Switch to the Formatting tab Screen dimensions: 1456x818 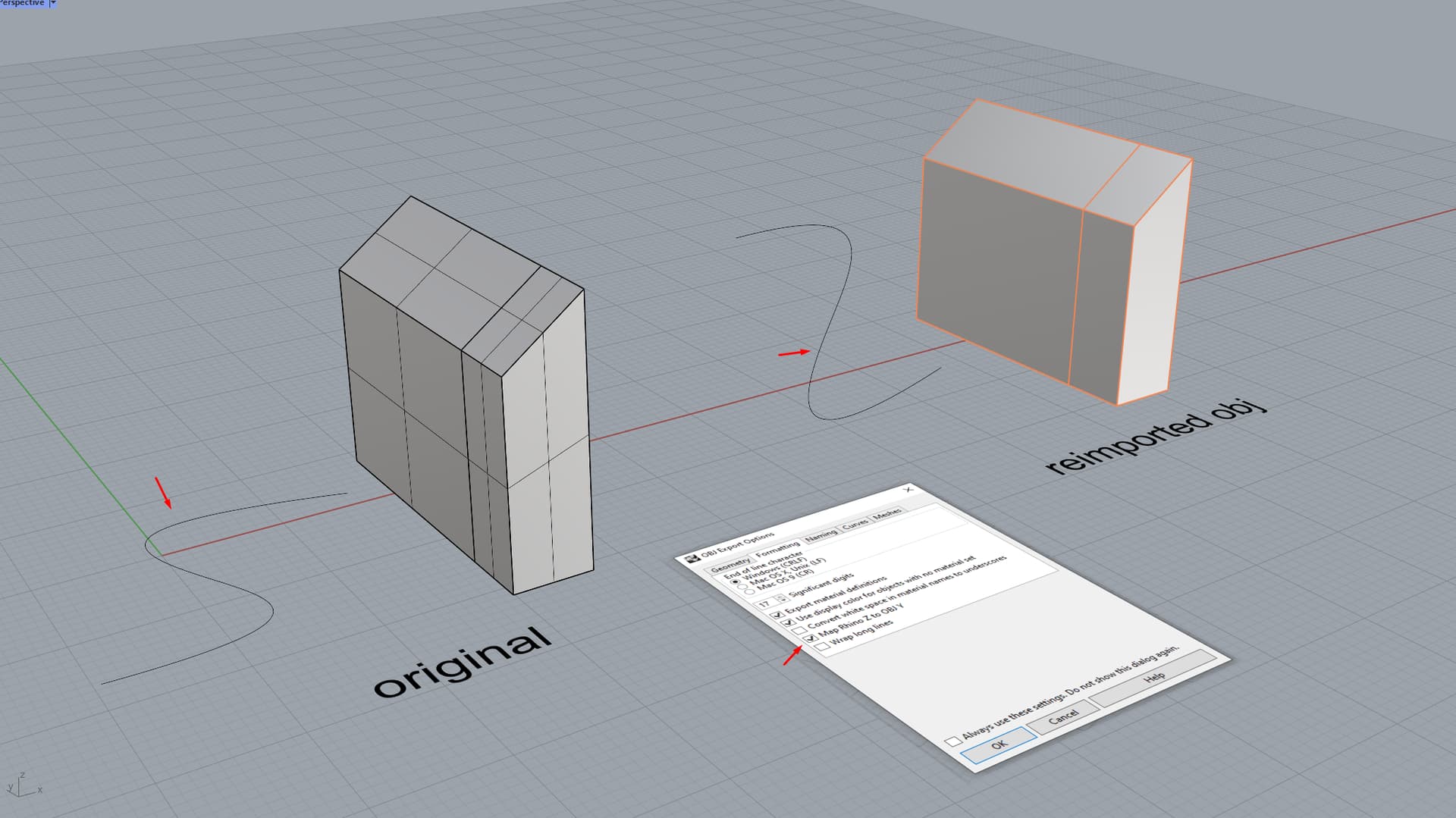tap(777, 548)
